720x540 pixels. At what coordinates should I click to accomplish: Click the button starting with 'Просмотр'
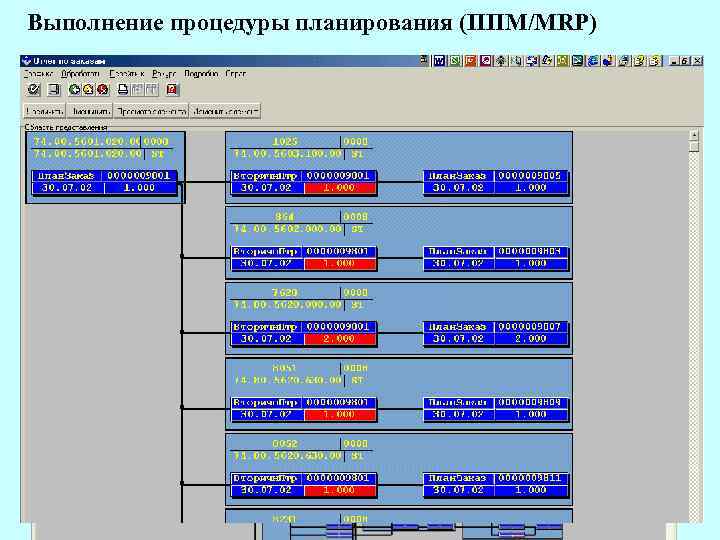pyautogui.click(x=152, y=111)
